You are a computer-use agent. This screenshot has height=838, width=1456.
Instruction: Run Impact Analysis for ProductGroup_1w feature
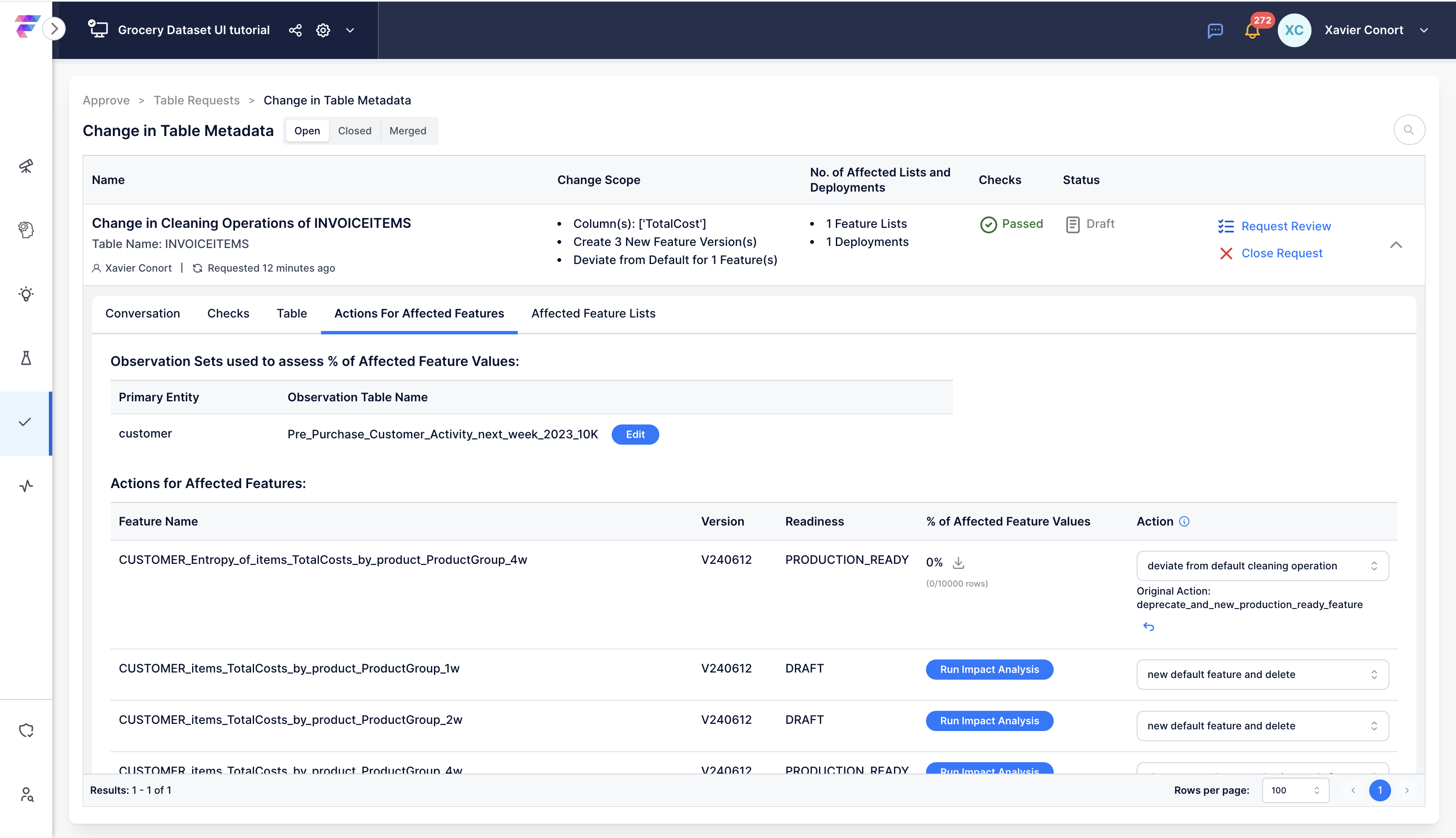989,670
